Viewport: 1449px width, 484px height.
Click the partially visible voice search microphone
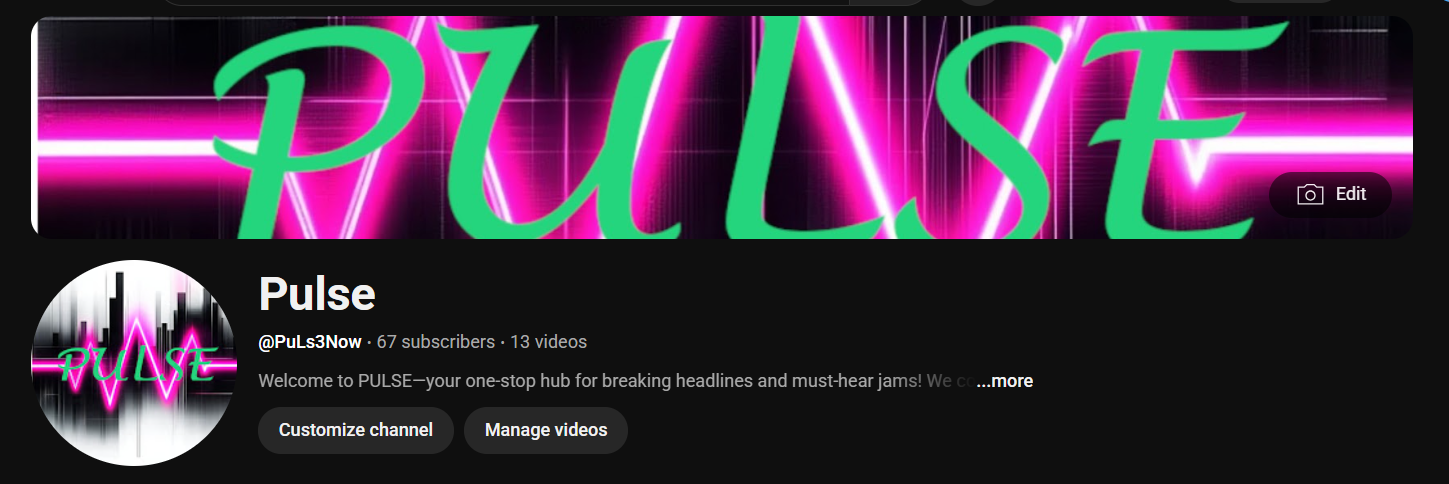(x=978, y=2)
